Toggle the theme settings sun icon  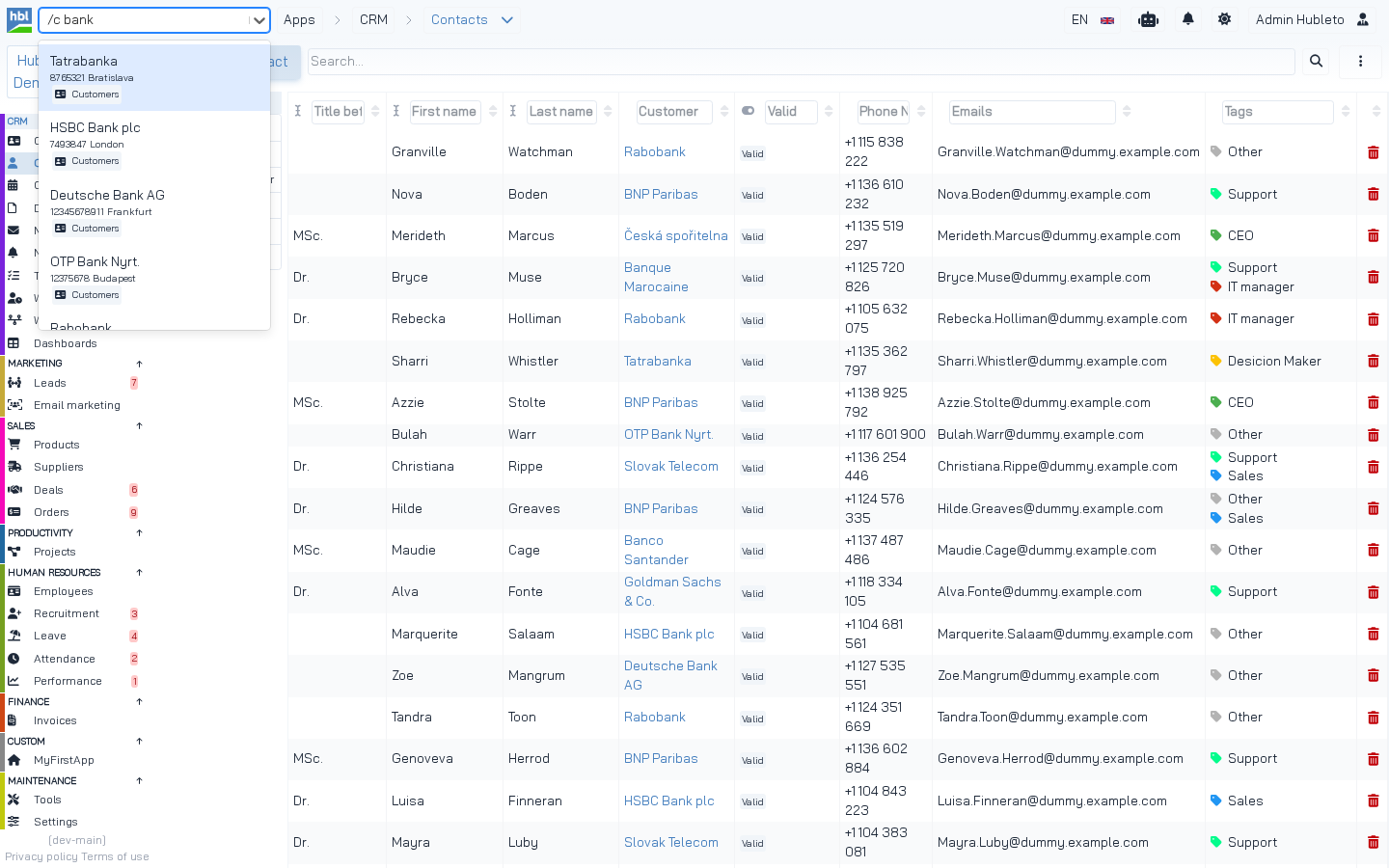click(1224, 19)
